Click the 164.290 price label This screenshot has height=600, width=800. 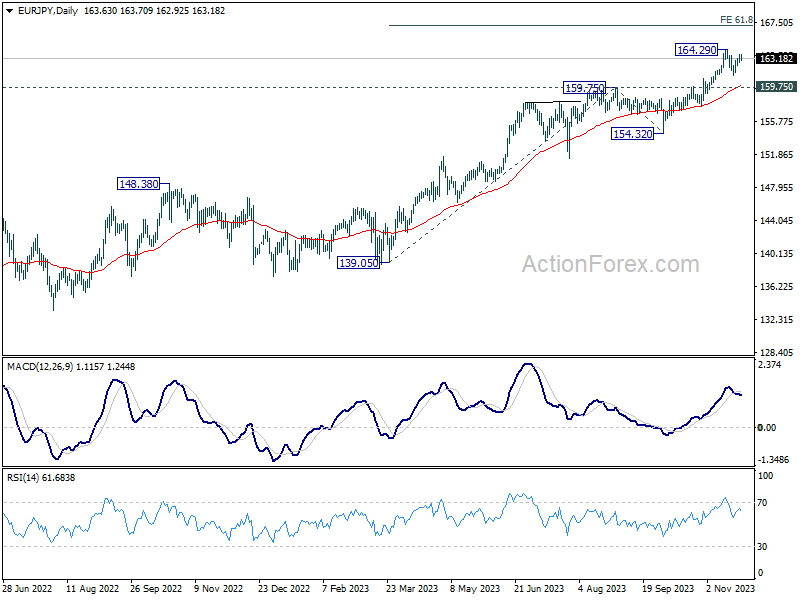696,49
